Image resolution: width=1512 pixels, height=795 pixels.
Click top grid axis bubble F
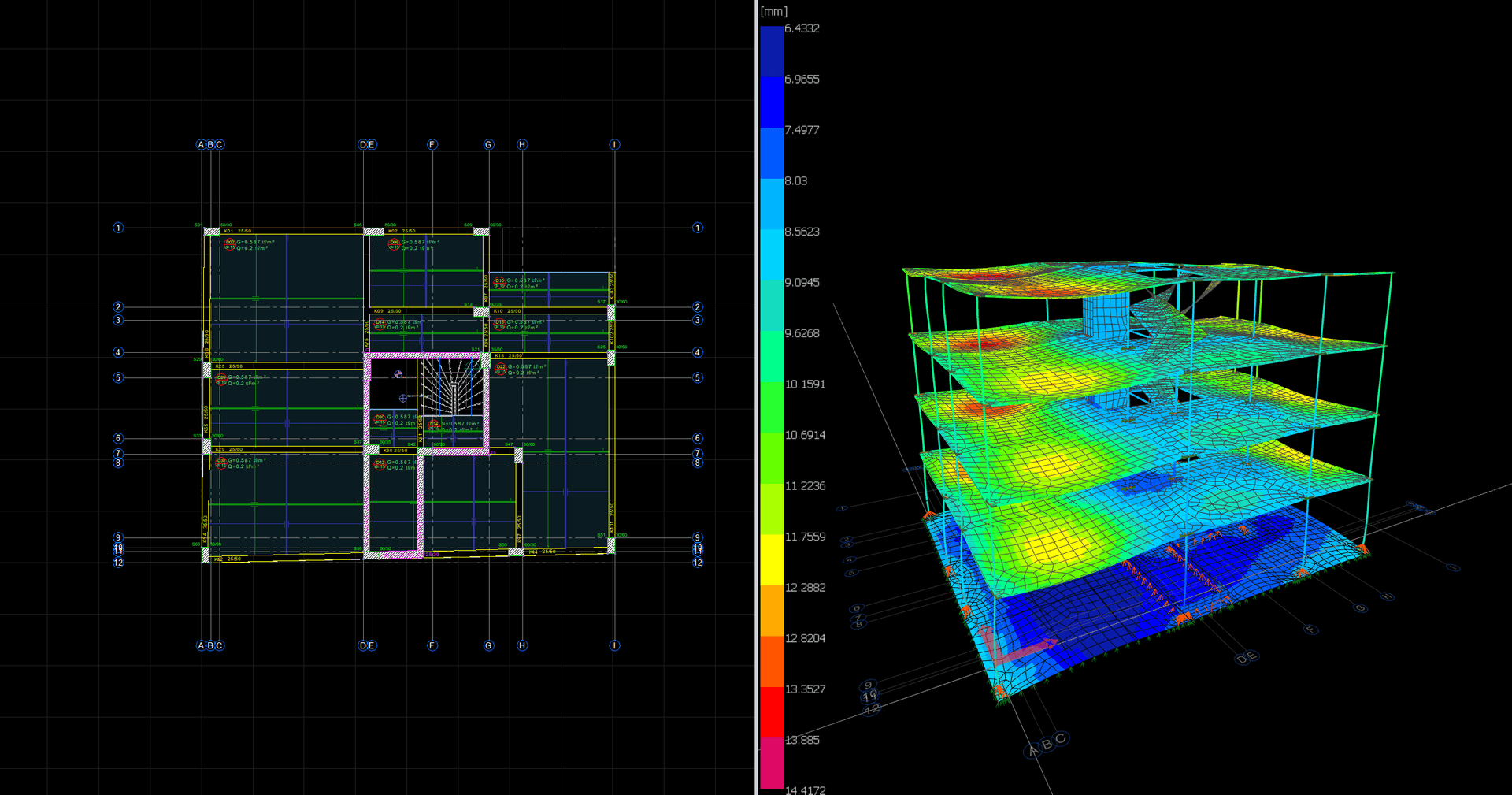click(x=432, y=144)
